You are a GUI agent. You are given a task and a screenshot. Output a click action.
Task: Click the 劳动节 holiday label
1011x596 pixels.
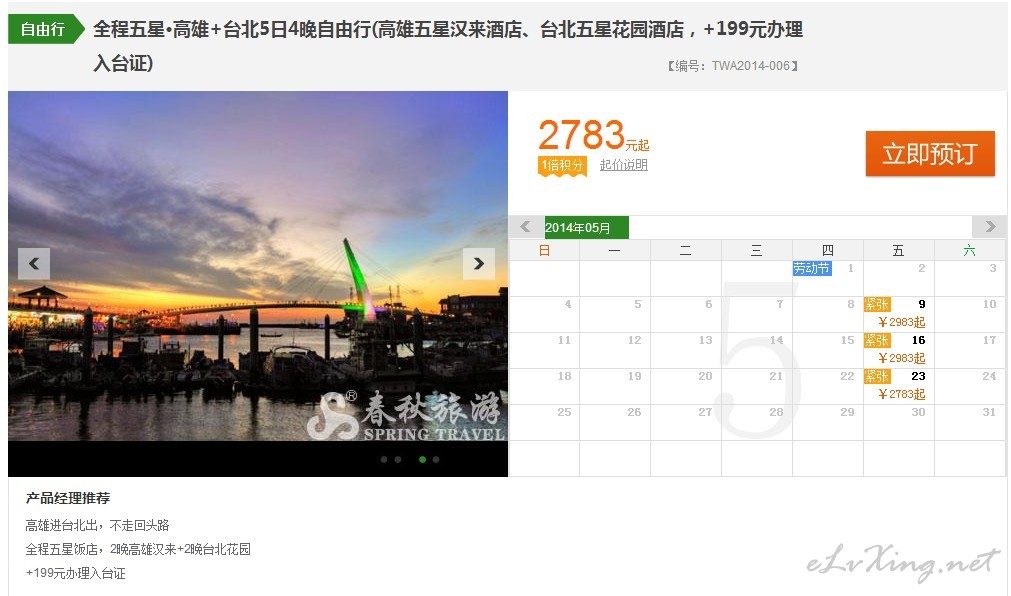(812, 268)
